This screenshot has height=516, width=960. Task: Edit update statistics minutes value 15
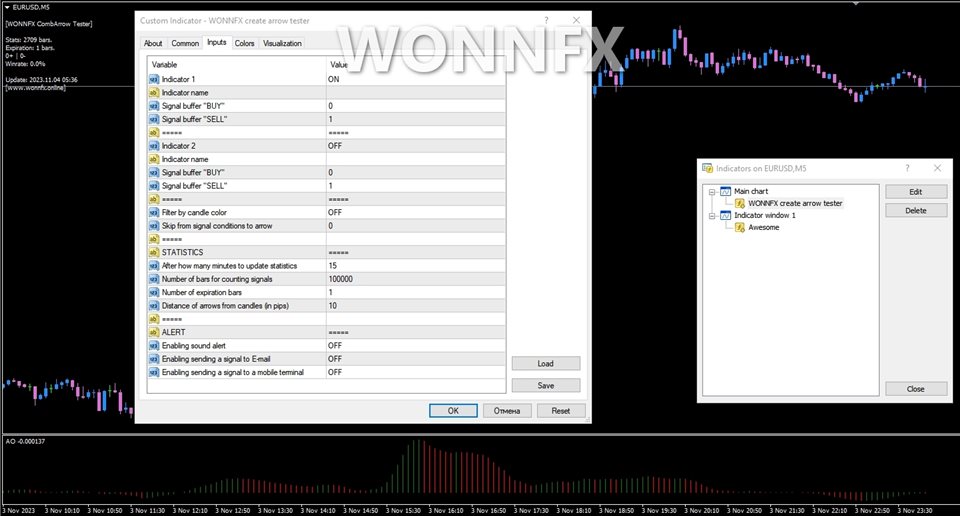point(416,266)
